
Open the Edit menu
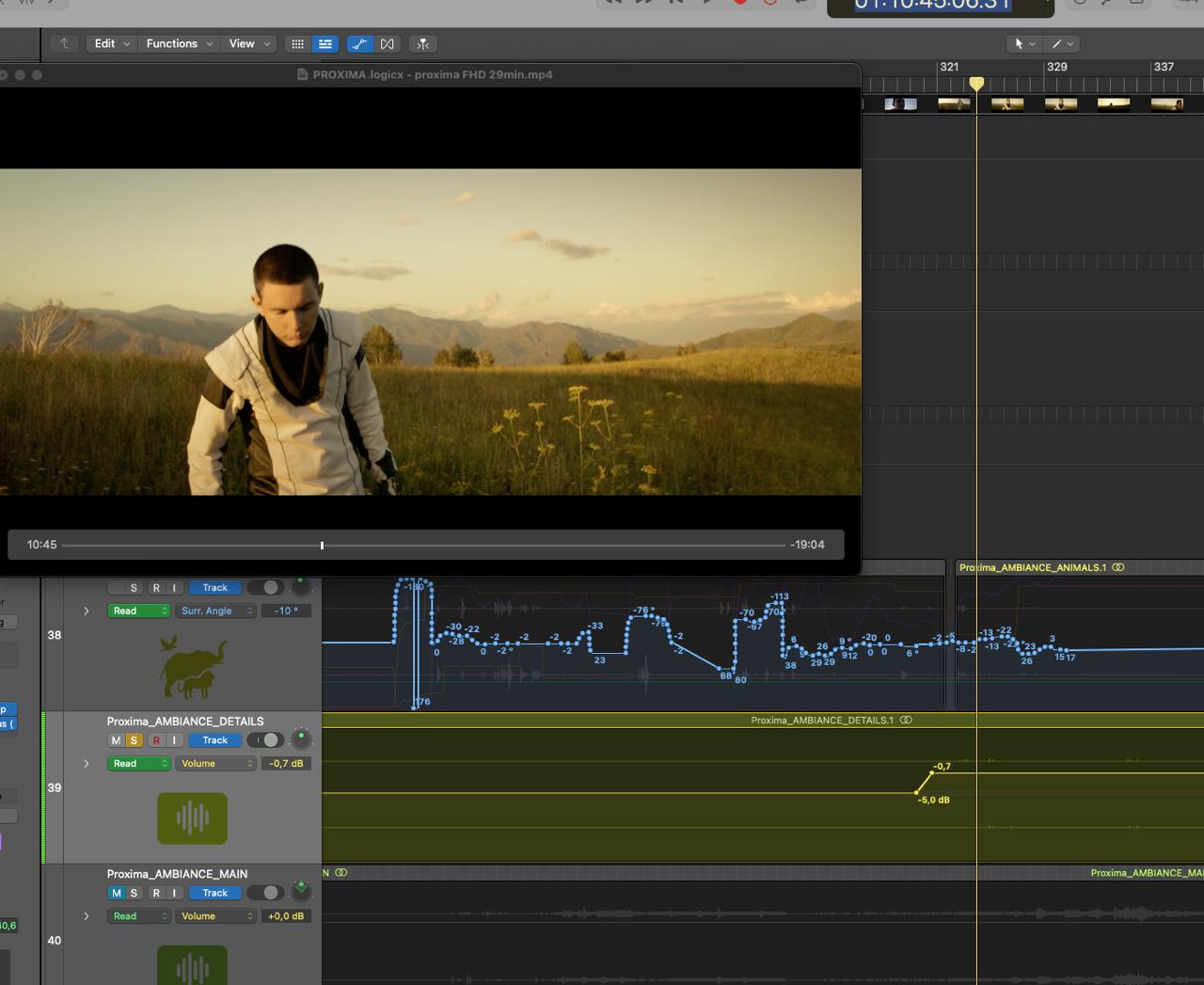pyautogui.click(x=112, y=43)
